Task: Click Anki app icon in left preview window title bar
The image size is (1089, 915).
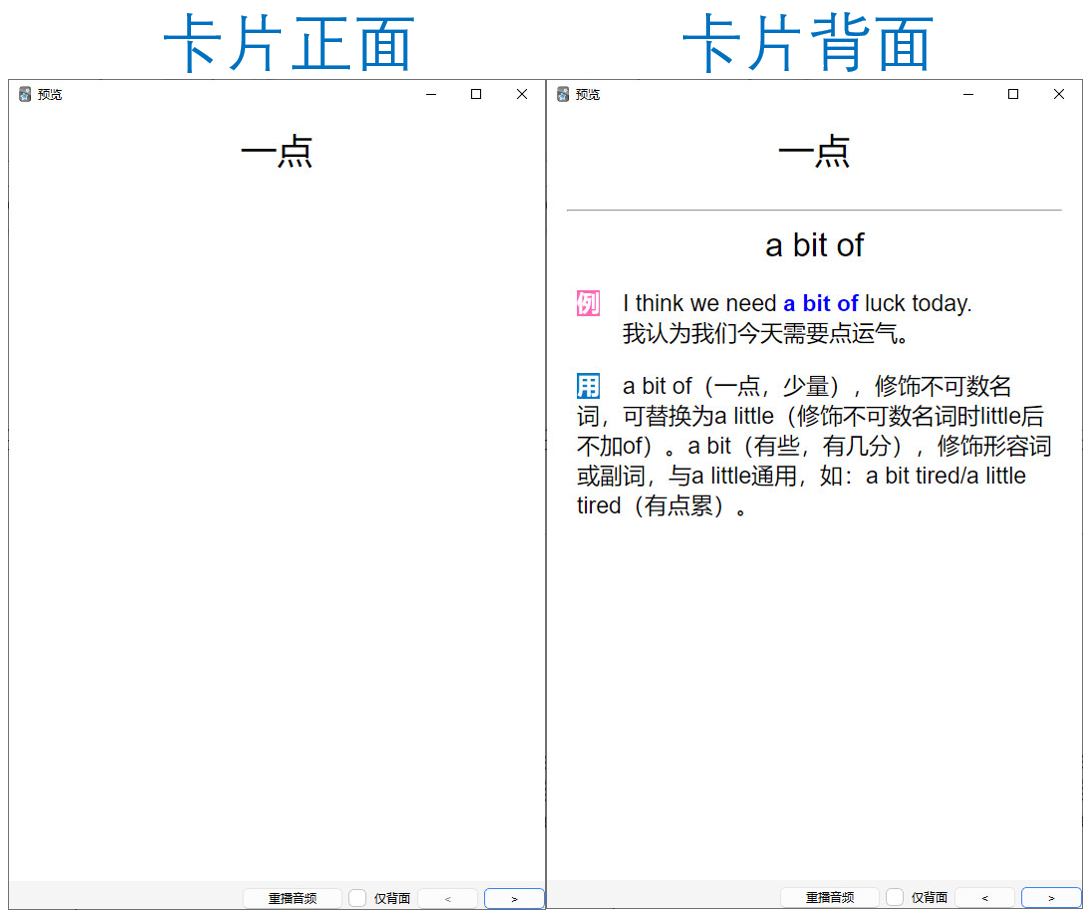Action: click(25, 94)
